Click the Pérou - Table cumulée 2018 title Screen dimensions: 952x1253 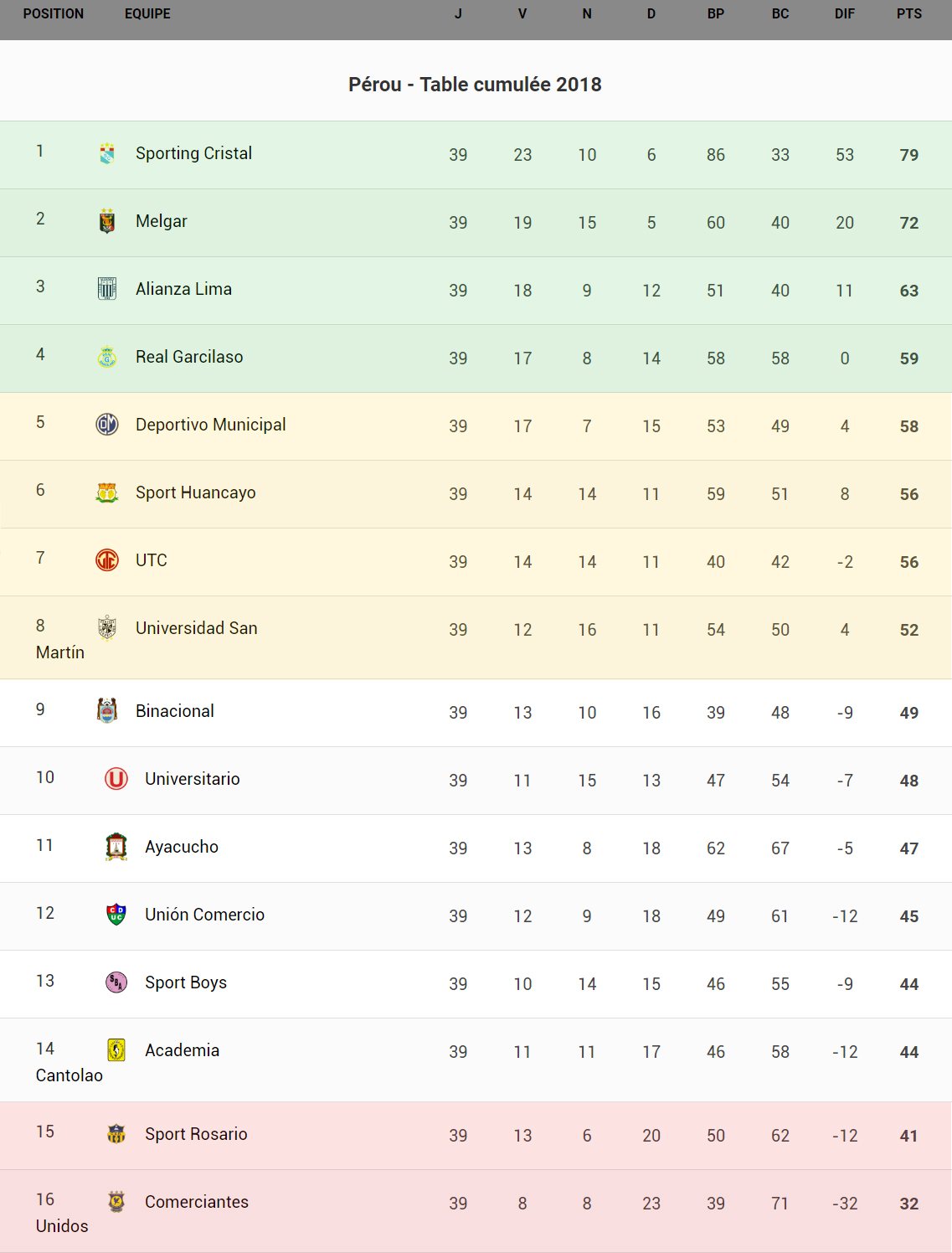[x=475, y=85]
